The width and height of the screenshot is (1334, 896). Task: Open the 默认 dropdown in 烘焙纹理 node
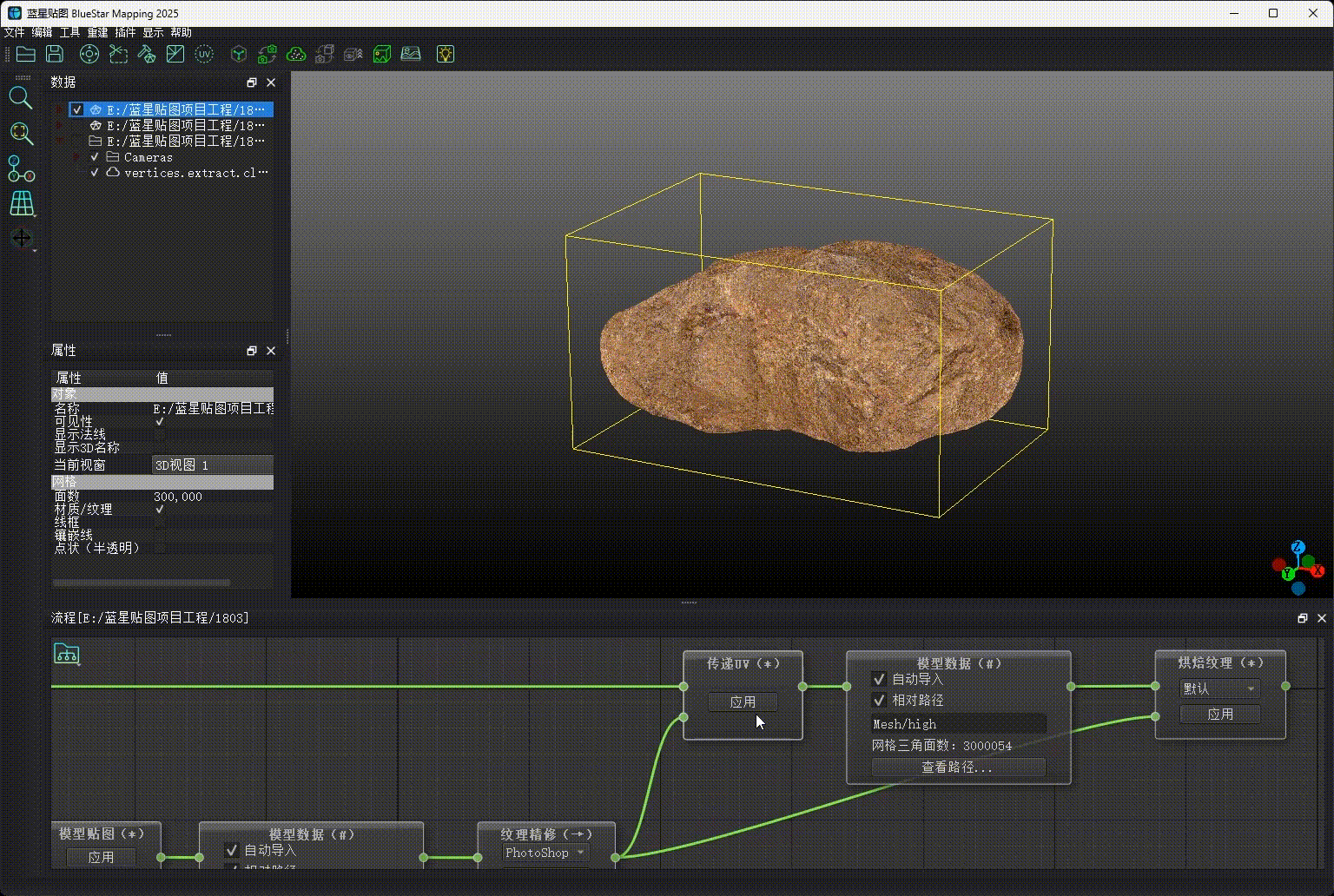[x=1219, y=688]
